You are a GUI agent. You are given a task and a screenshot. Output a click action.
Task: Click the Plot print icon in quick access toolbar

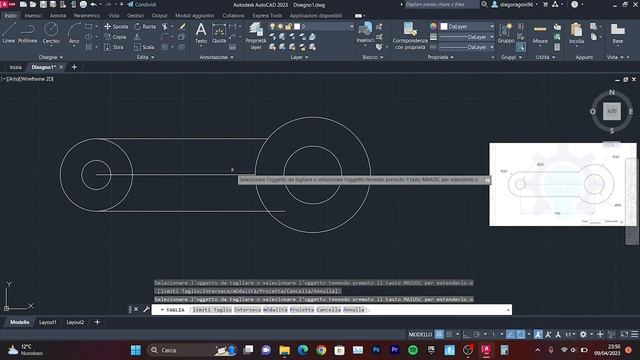pos(83,4)
